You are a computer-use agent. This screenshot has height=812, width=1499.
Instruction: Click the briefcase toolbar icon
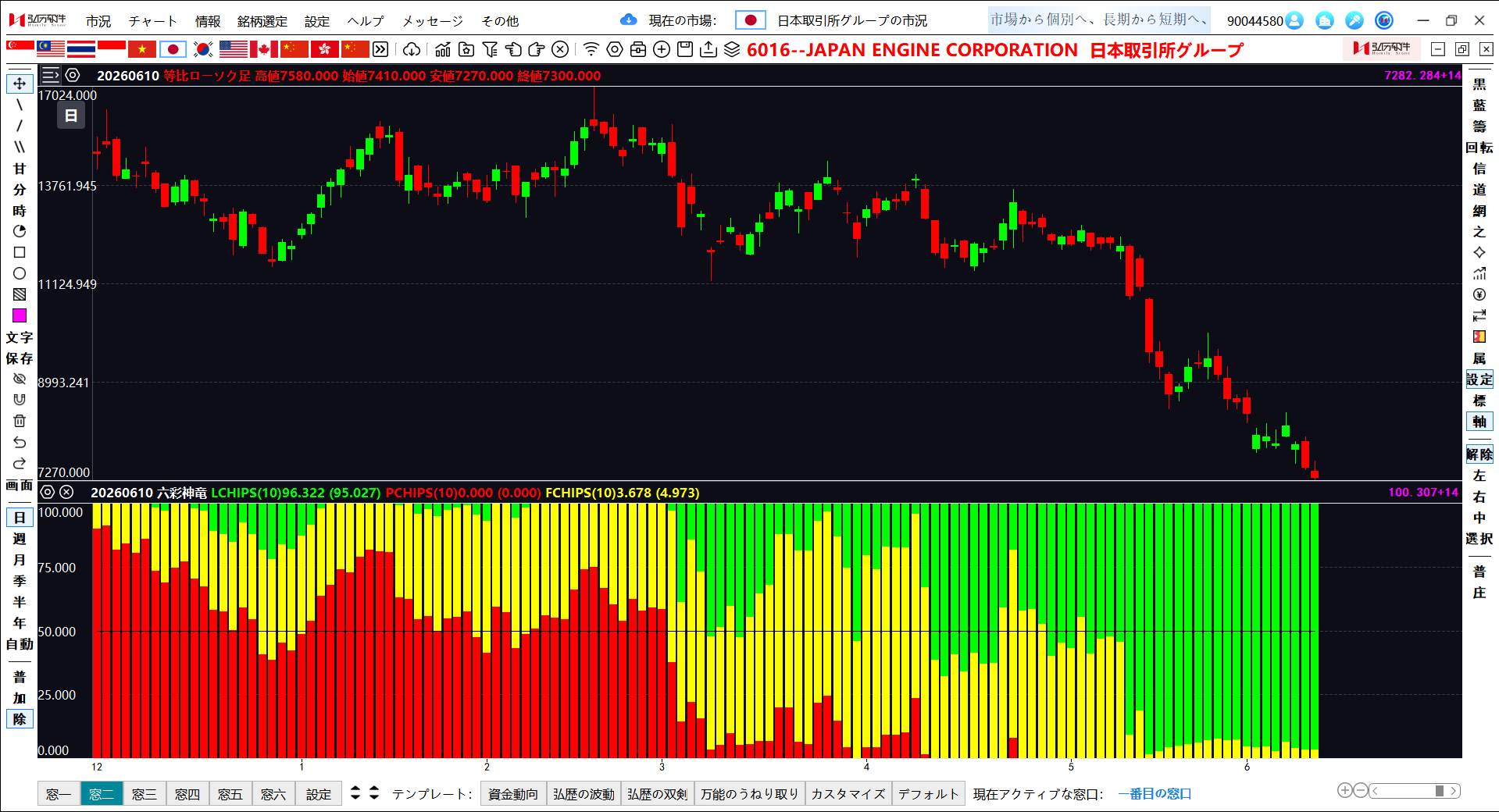click(638, 50)
